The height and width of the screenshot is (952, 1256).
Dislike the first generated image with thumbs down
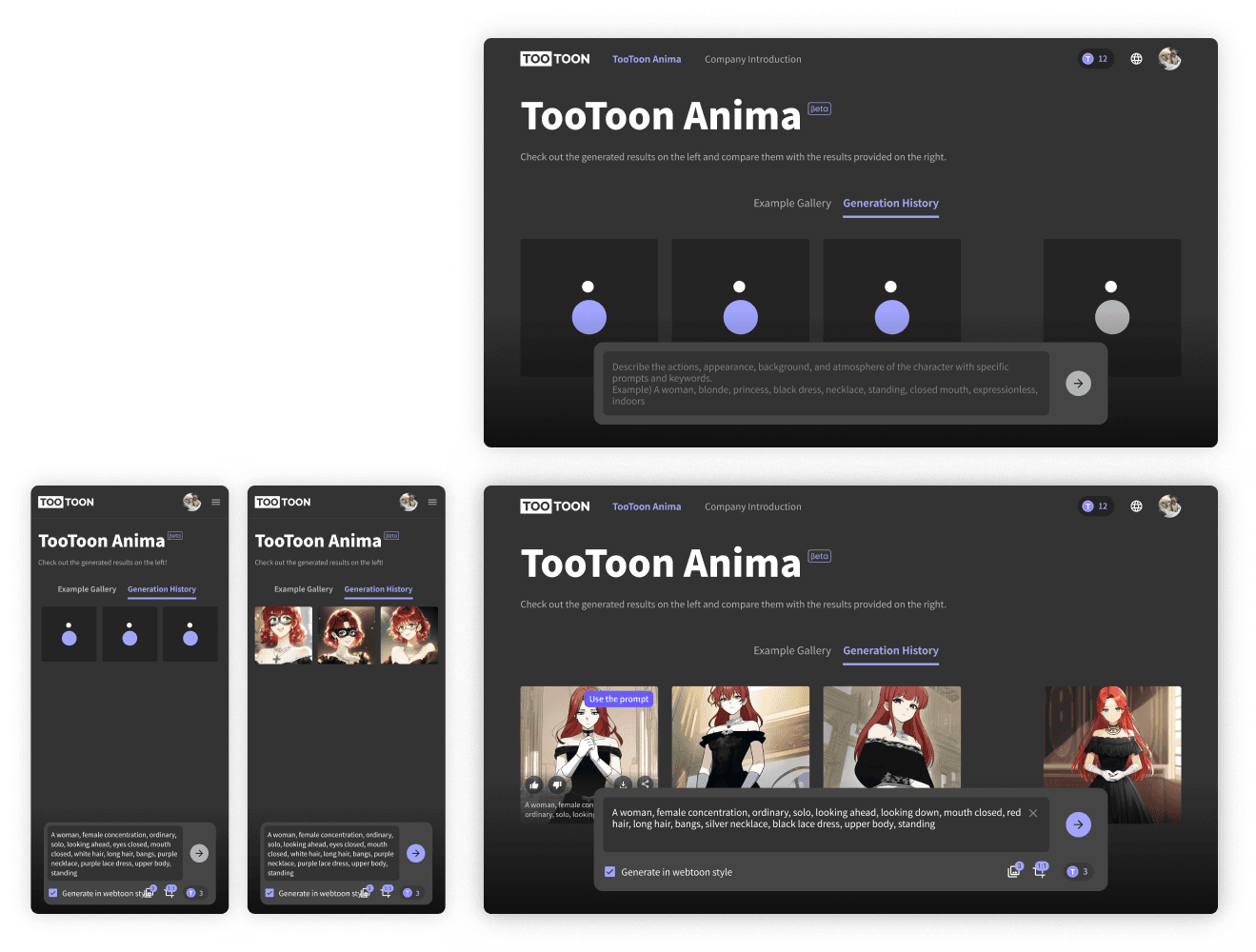click(x=556, y=784)
